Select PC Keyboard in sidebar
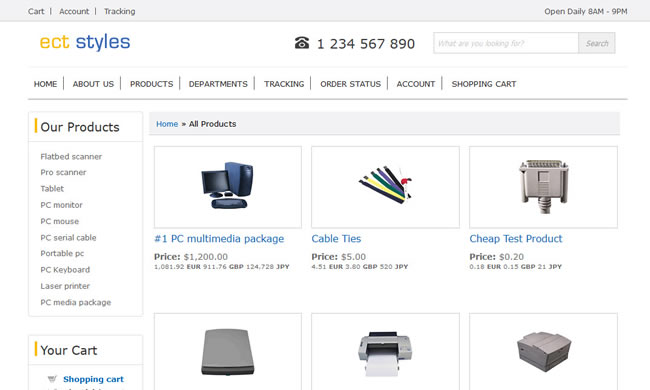650x390 pixels. point(65,270)
